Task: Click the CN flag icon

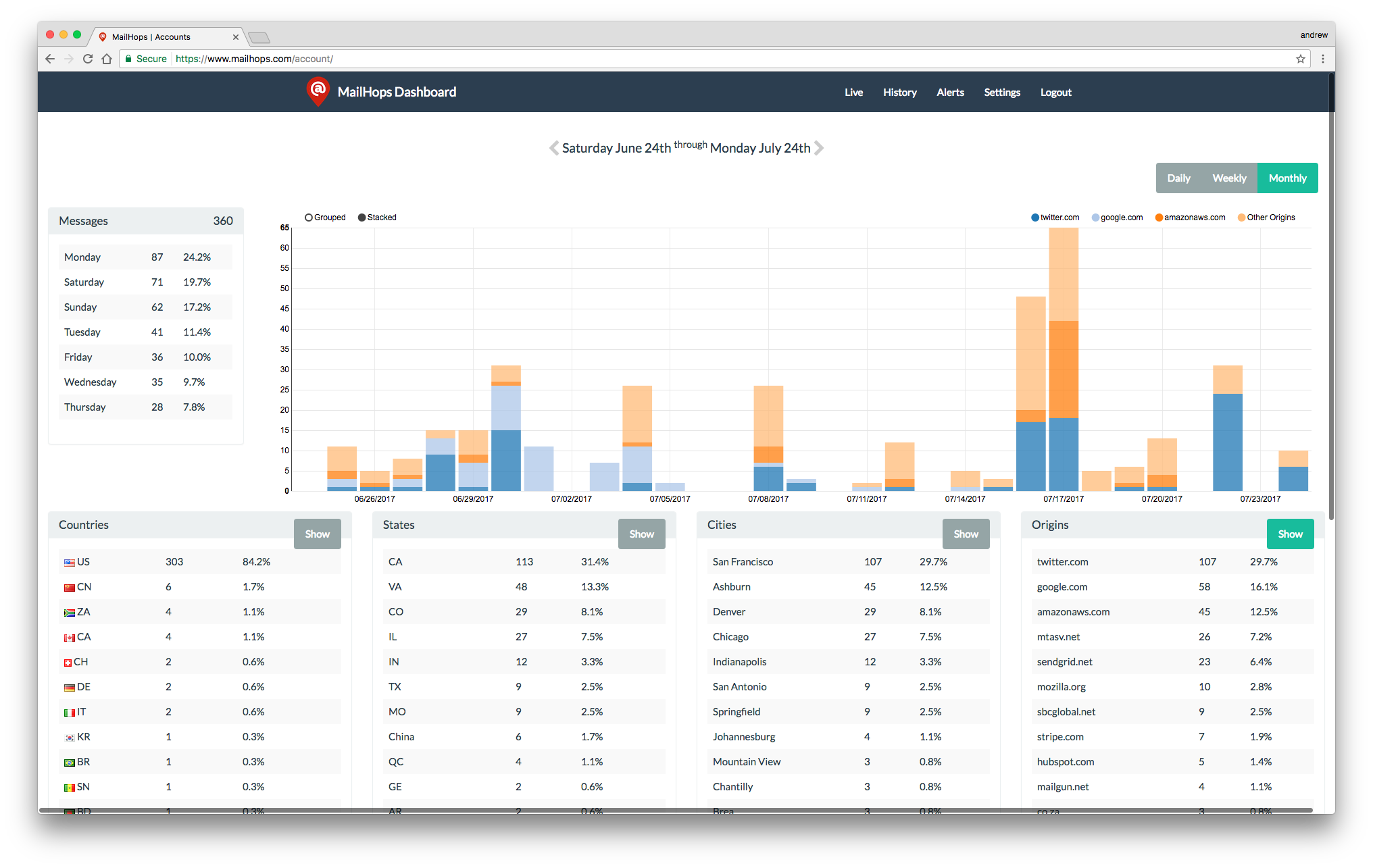Action: click(70, 587)
